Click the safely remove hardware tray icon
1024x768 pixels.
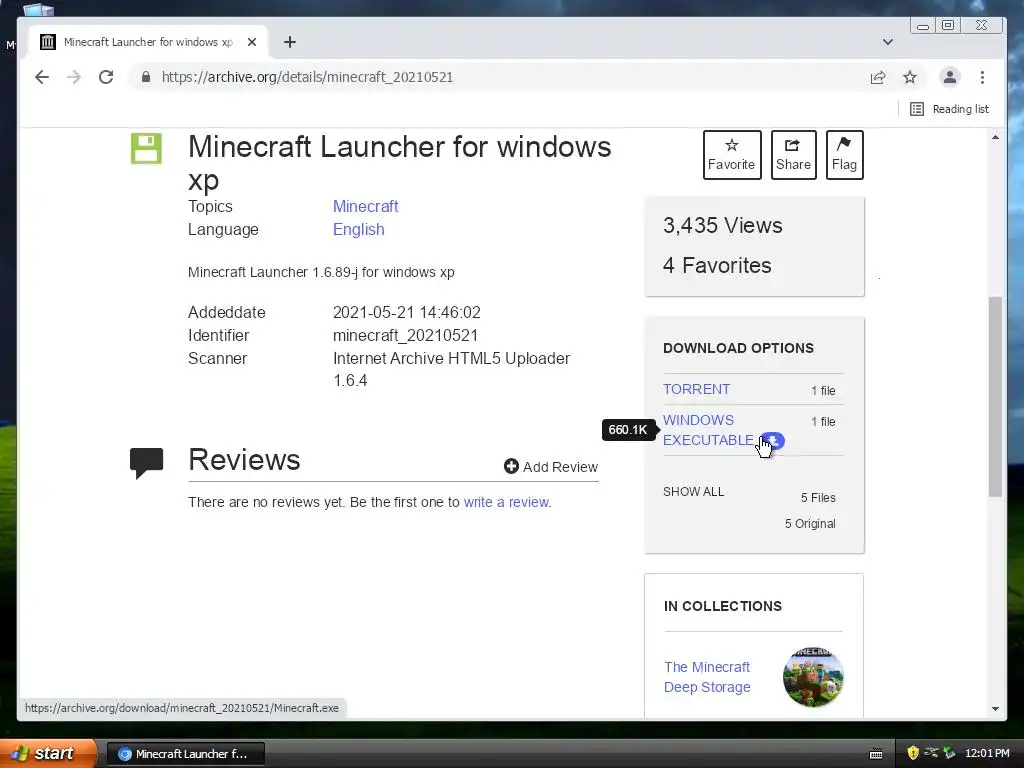coord(949,753)
